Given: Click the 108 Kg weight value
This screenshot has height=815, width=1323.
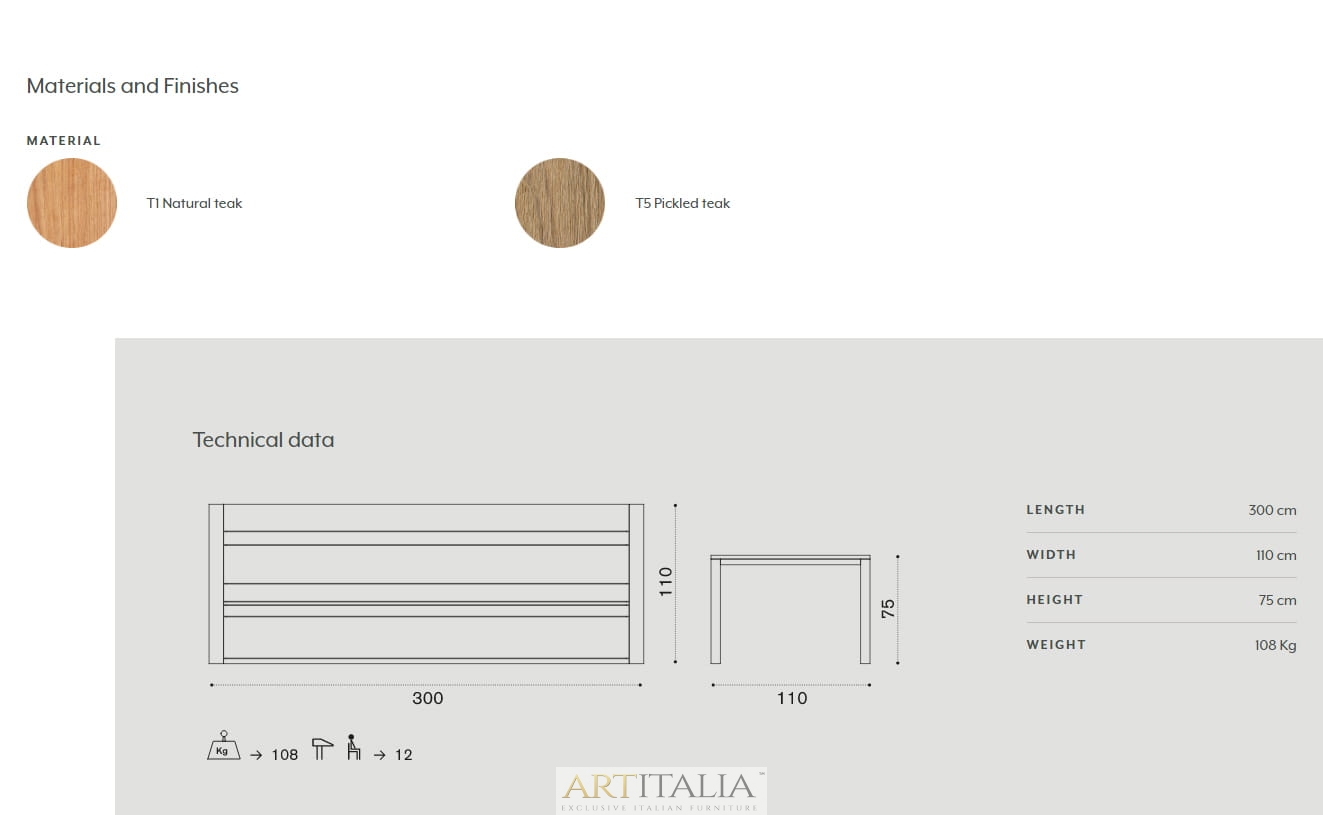Looking at the screenshot, I should (x=1275, y=645).
